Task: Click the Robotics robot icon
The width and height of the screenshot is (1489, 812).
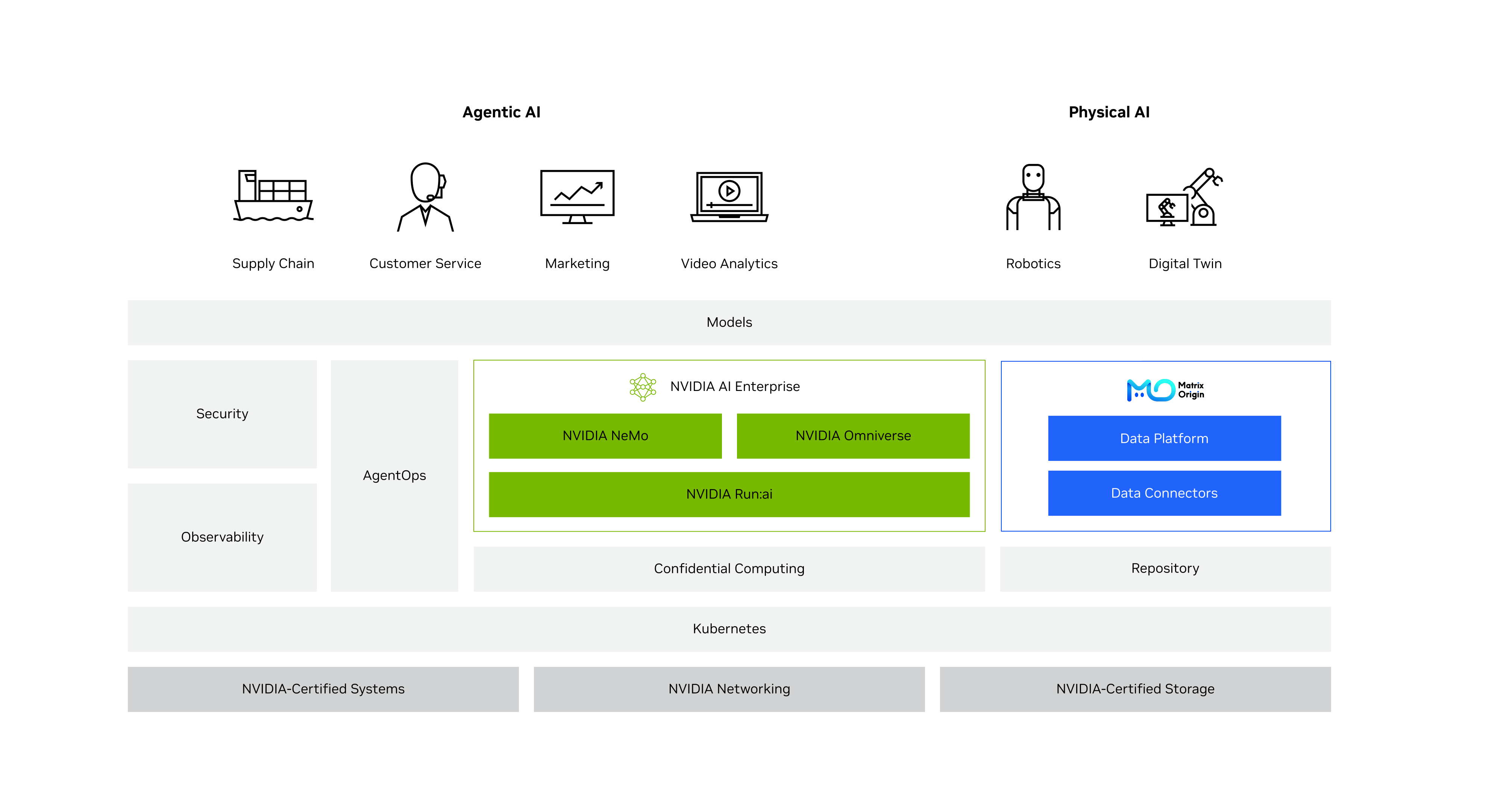Action: pyautogui.click(x=1034, y=197)
